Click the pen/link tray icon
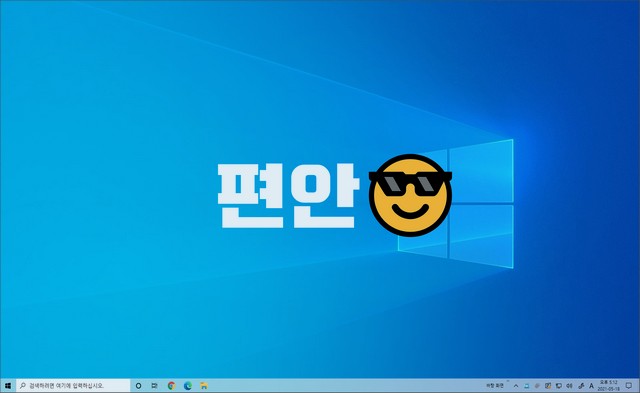Viewport: 640px width, 393px height. [x=581, y=386]
